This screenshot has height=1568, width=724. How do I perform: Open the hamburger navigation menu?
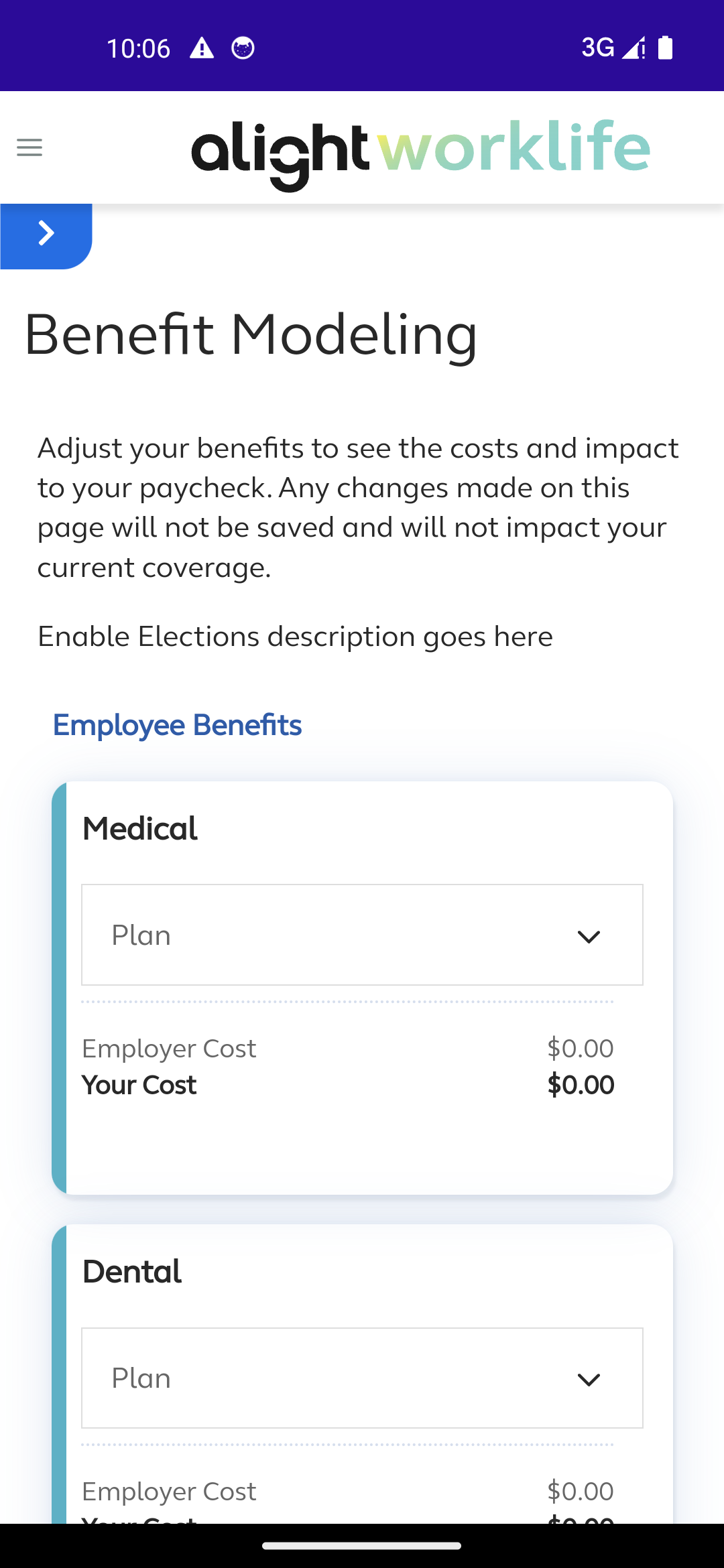[29, 147]
